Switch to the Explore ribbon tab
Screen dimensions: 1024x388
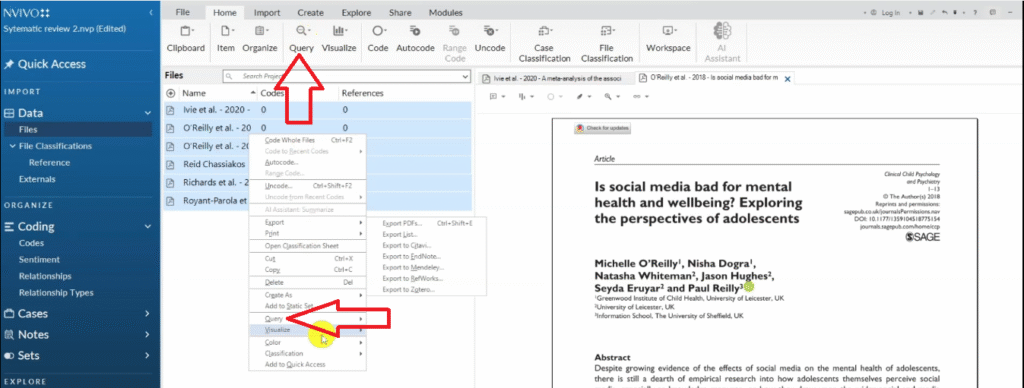pos(356,12)
